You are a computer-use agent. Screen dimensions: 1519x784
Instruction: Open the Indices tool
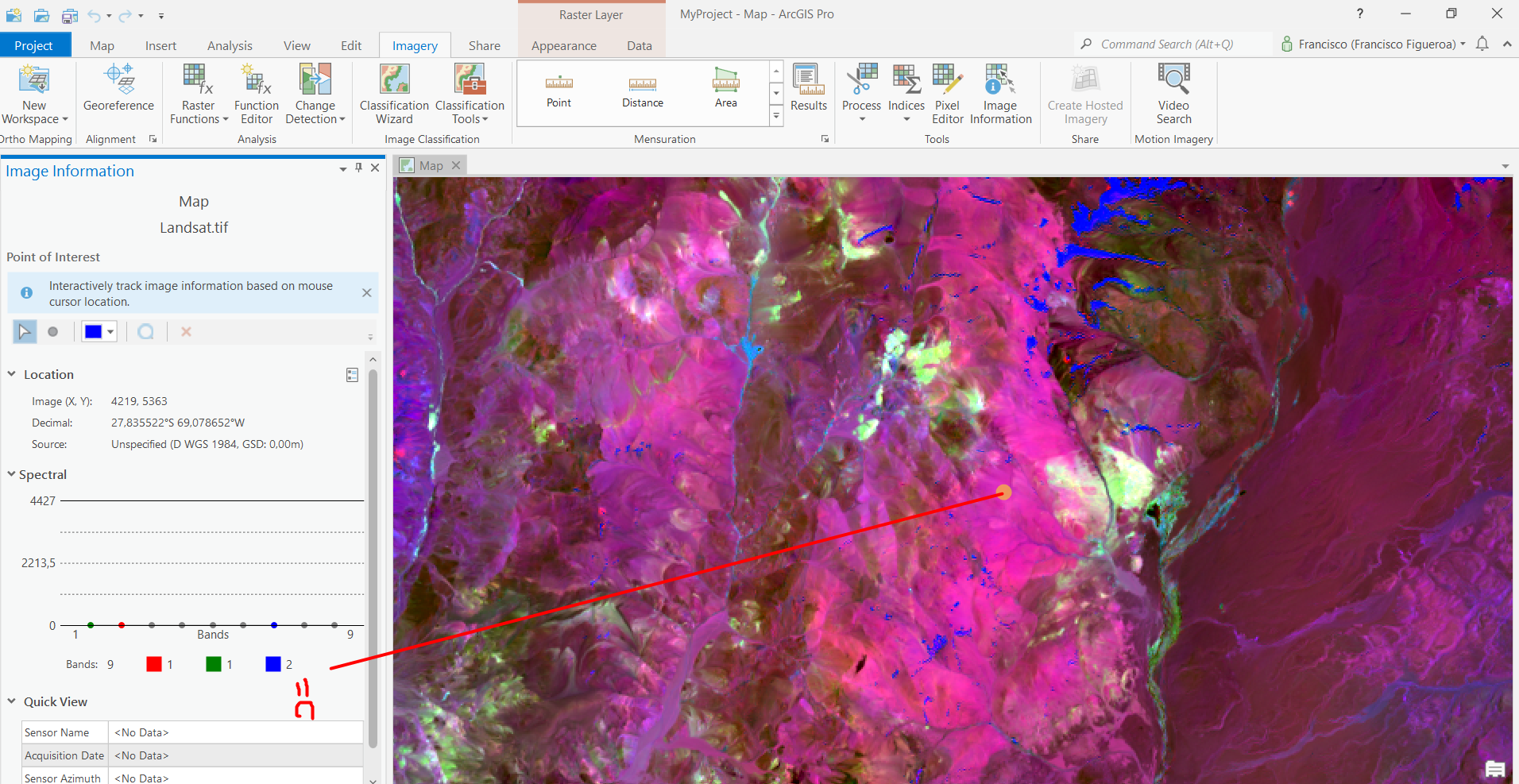click(906, 93)
